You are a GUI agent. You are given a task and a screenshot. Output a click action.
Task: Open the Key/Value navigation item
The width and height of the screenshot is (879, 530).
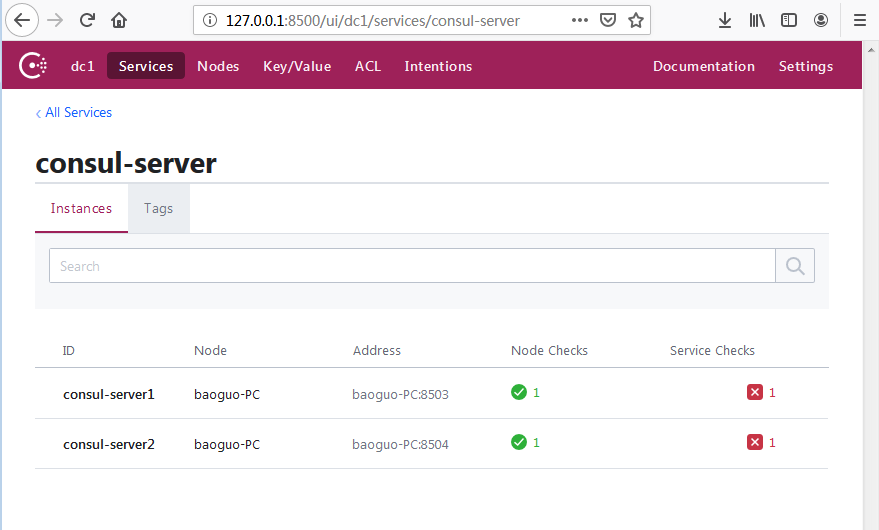pos(297,66)
